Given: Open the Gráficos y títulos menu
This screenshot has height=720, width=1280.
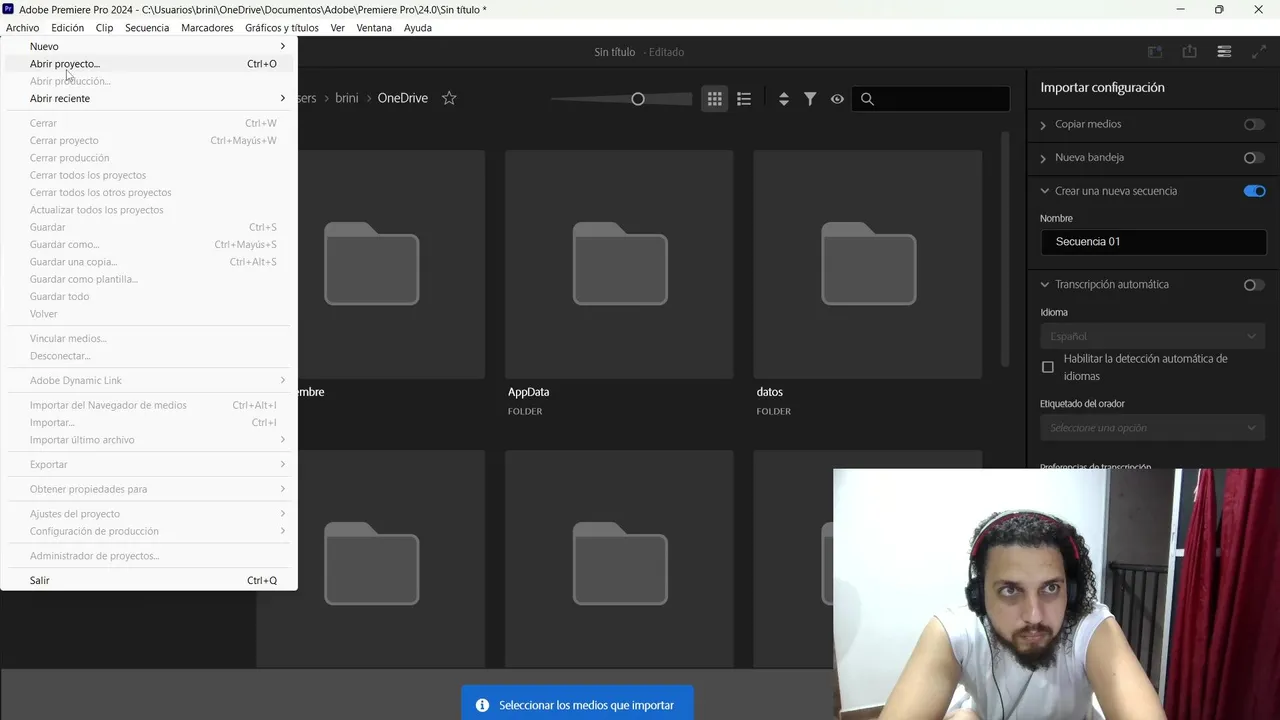Looking at the screenshot, I should tap(282, 28).
